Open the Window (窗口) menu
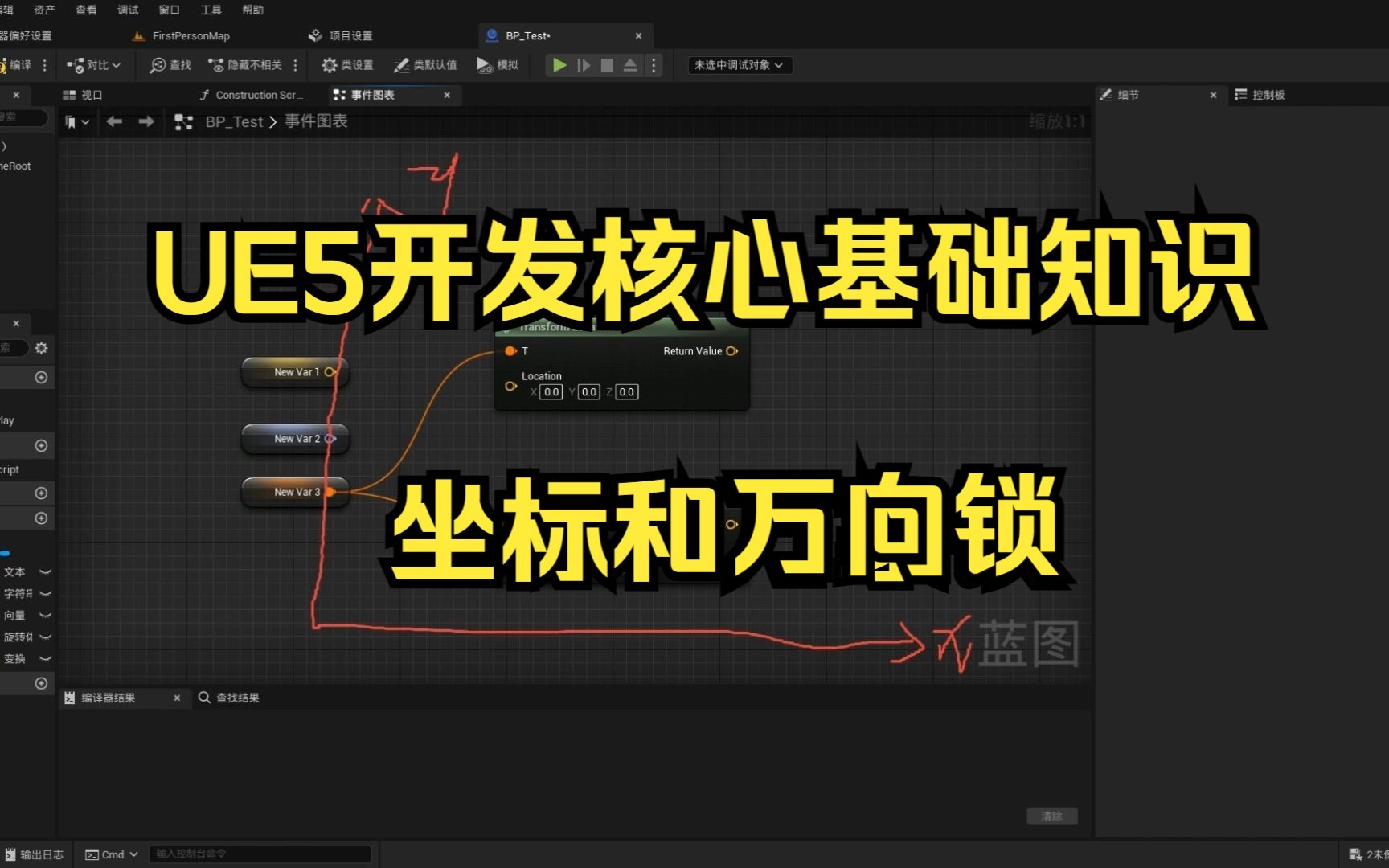 click(x=169, y=10)
